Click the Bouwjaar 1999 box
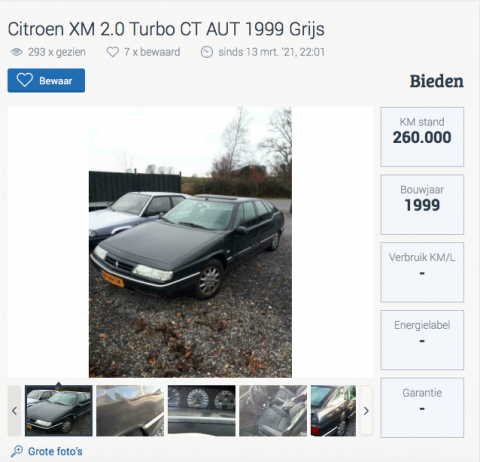This screenshot has height=462, width=480. point(422,205)
